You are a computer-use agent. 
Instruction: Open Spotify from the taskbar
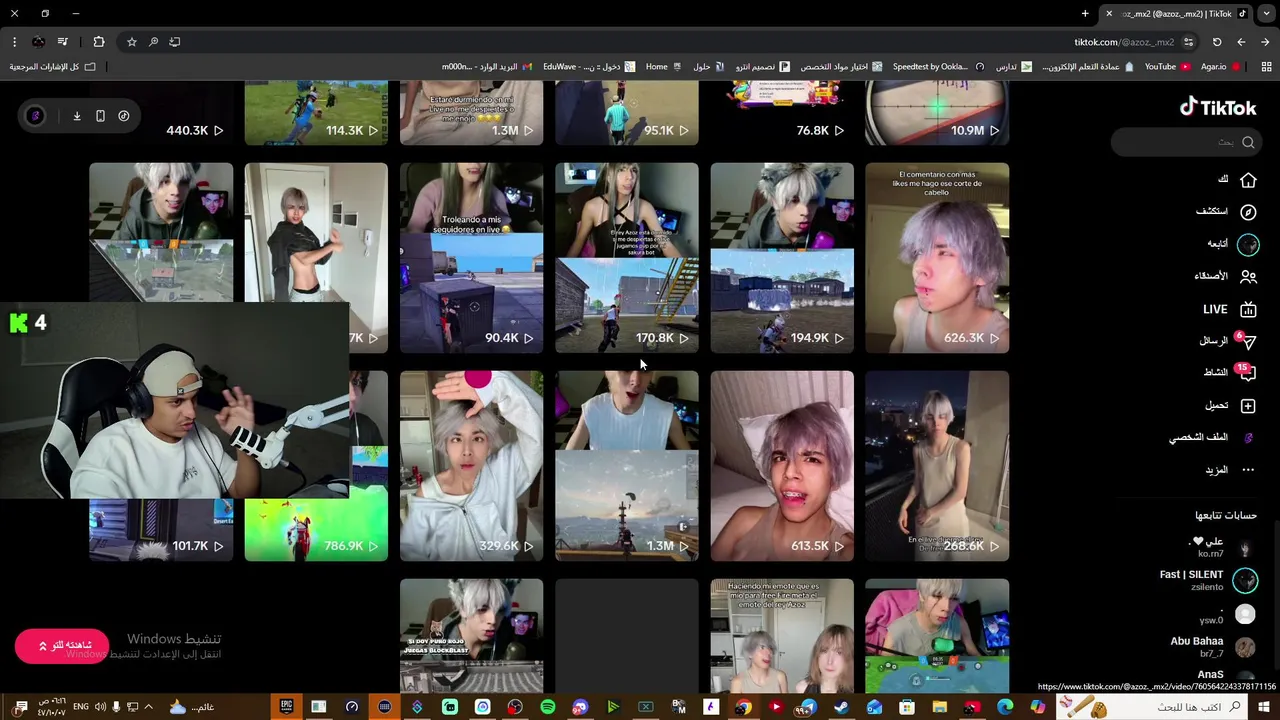[x=548, y=707]
